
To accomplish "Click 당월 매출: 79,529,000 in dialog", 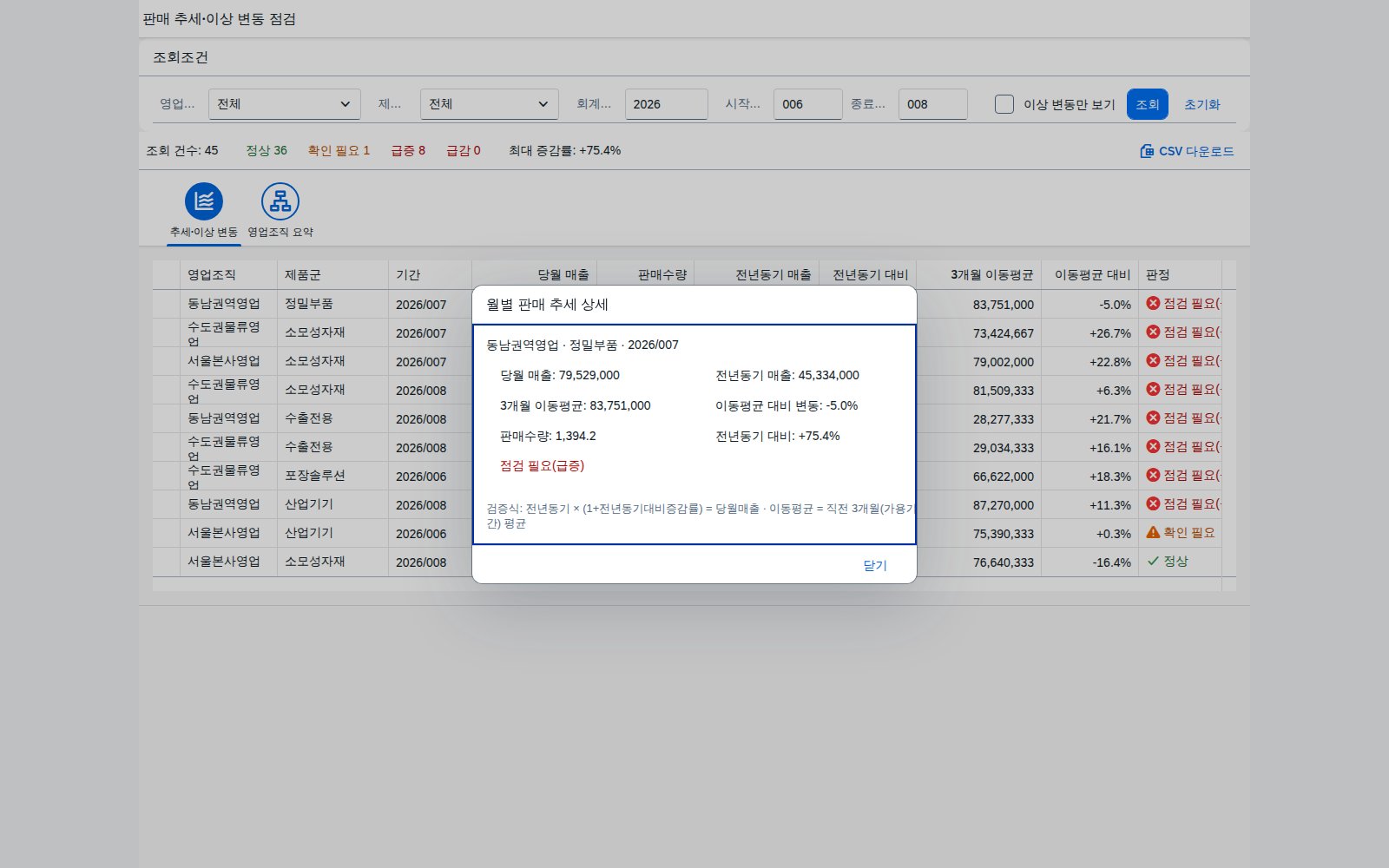I will [560, 376].
